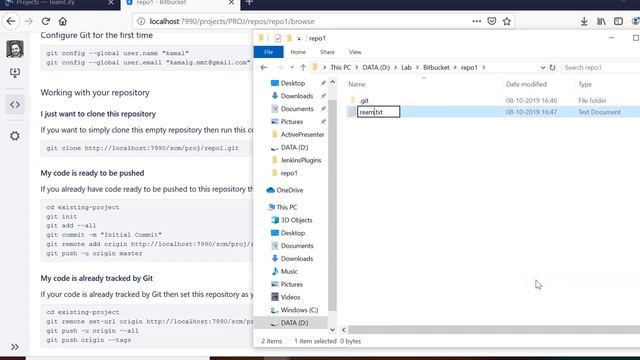Select the .git folder
This screenshot has height=360, width=640.
point(364,100)
